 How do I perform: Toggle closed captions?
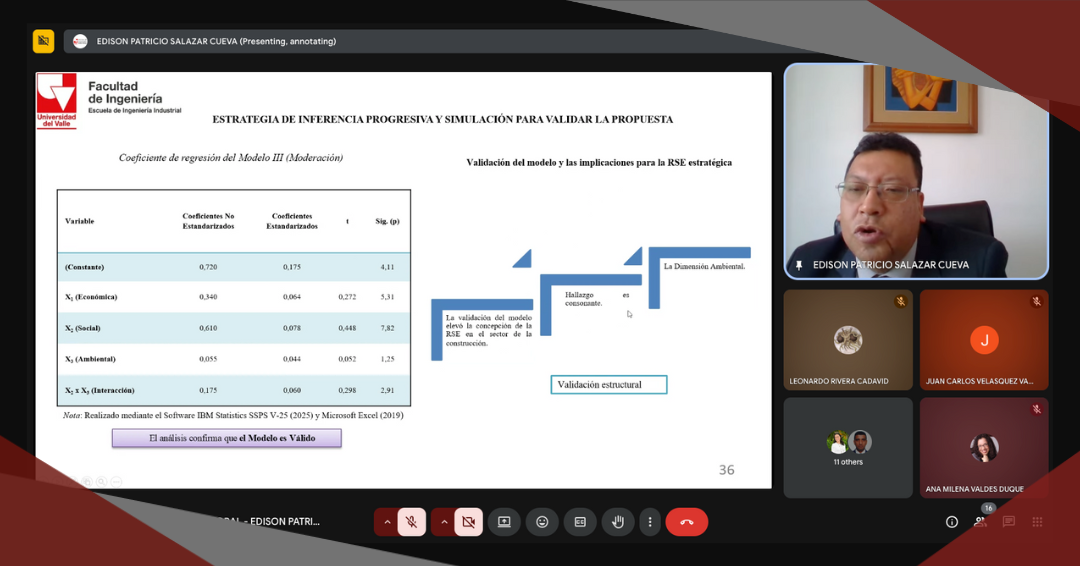(580, 522)
